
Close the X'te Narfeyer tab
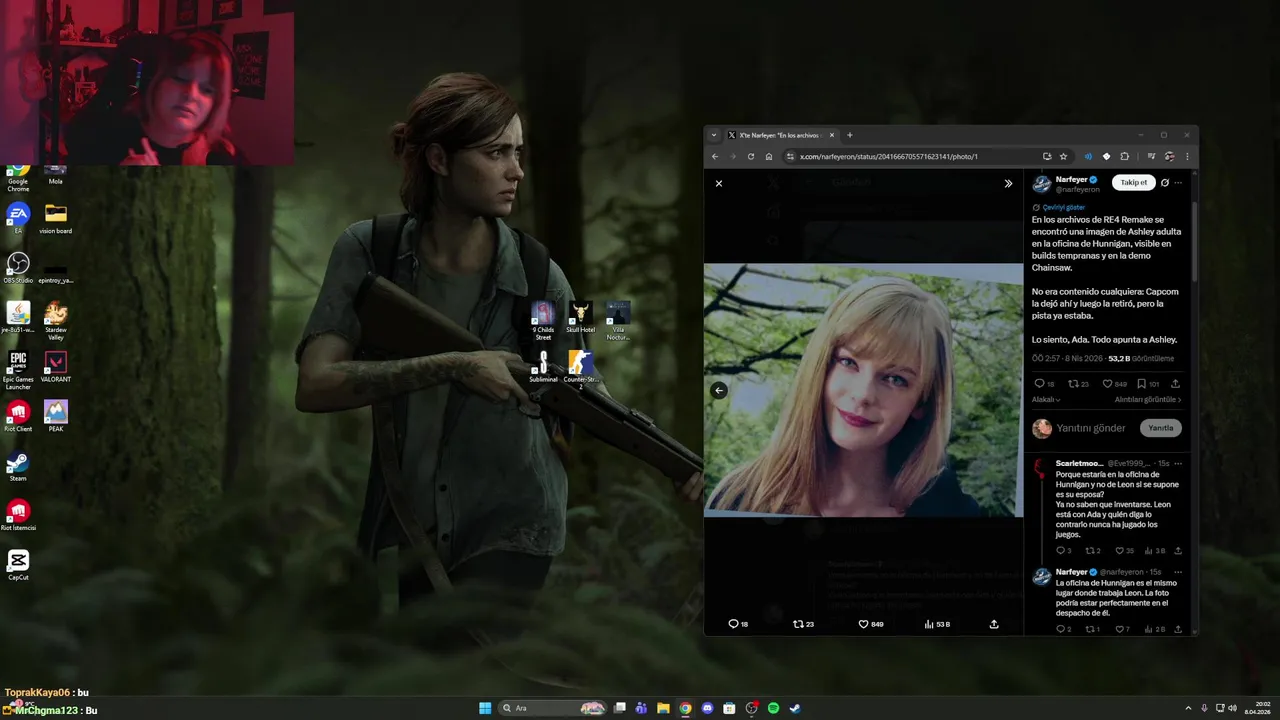(831, 135)
